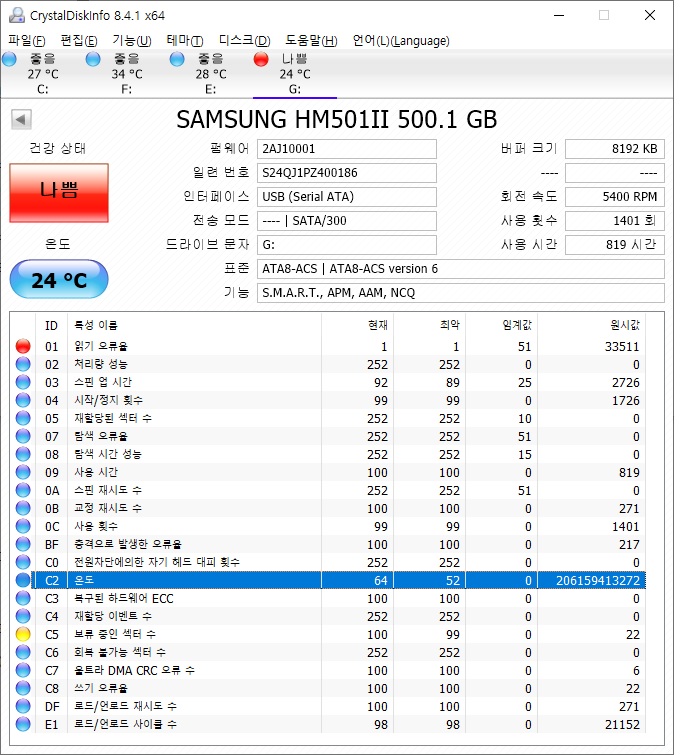Click the blue status icon of attribute 04
This screenshot has width=682, height=755.
pyautogui.click(x=23, y=400)
